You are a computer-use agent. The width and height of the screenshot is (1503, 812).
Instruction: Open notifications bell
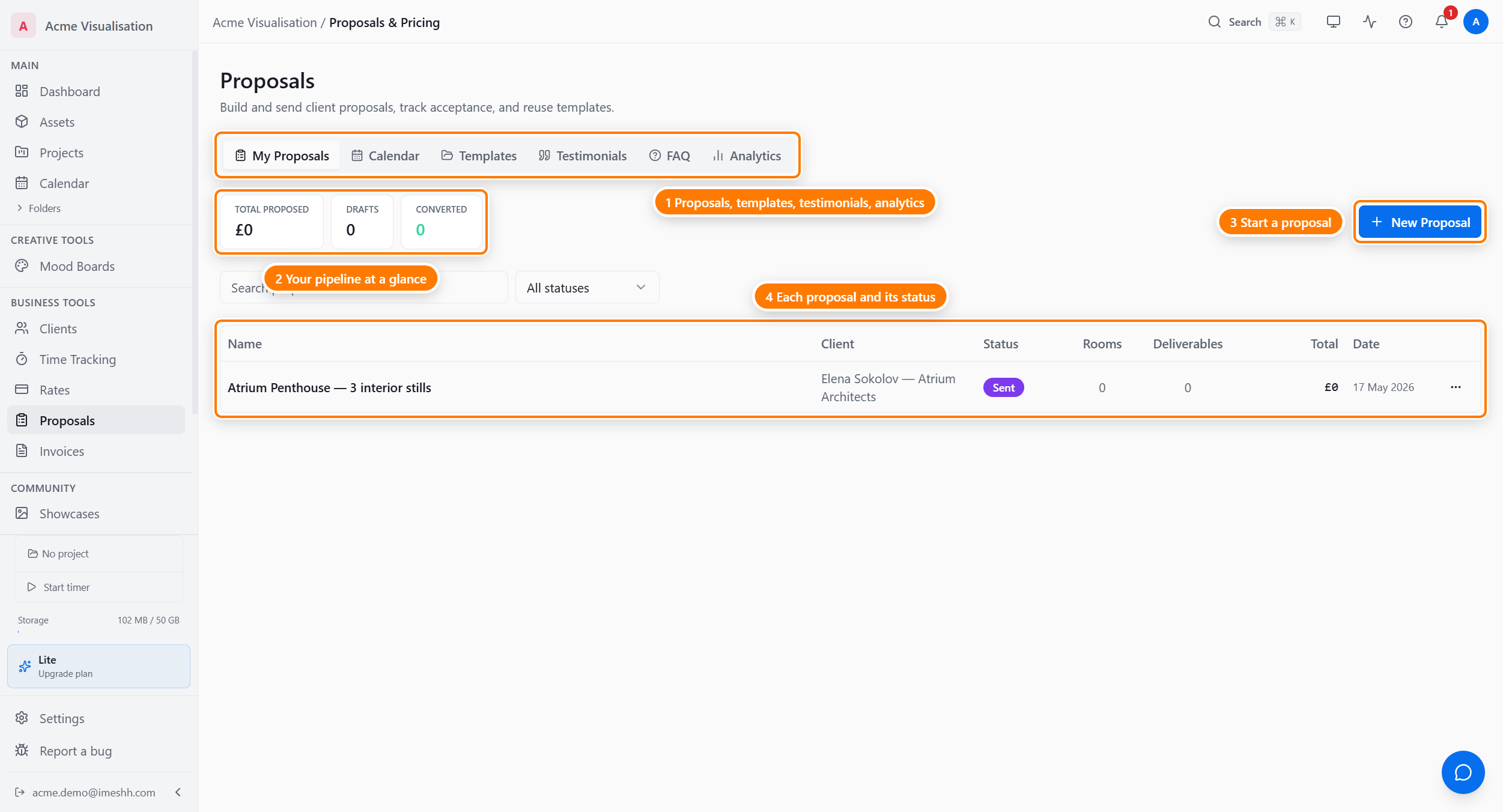1442,22
